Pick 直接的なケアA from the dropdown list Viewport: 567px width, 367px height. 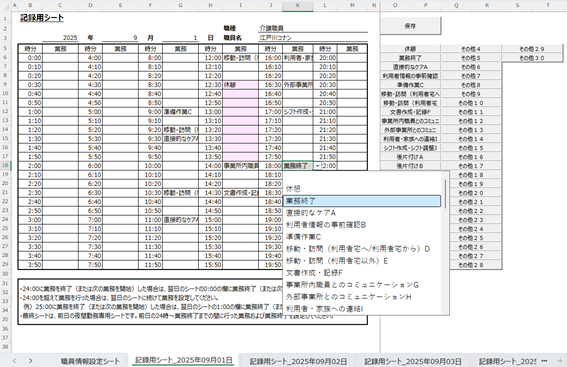click(362, 213)
